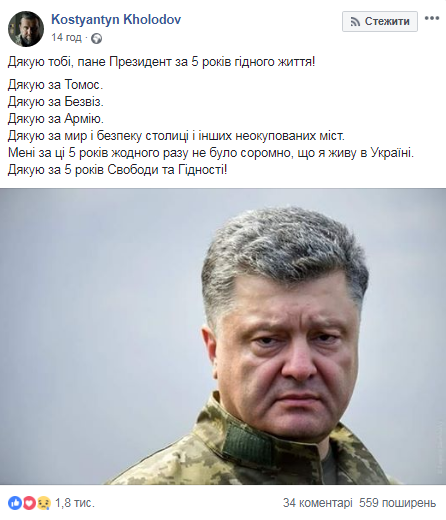Click the globe public privacy icon
The height and width of the screenshot is (520, 446).
point(96,38)
